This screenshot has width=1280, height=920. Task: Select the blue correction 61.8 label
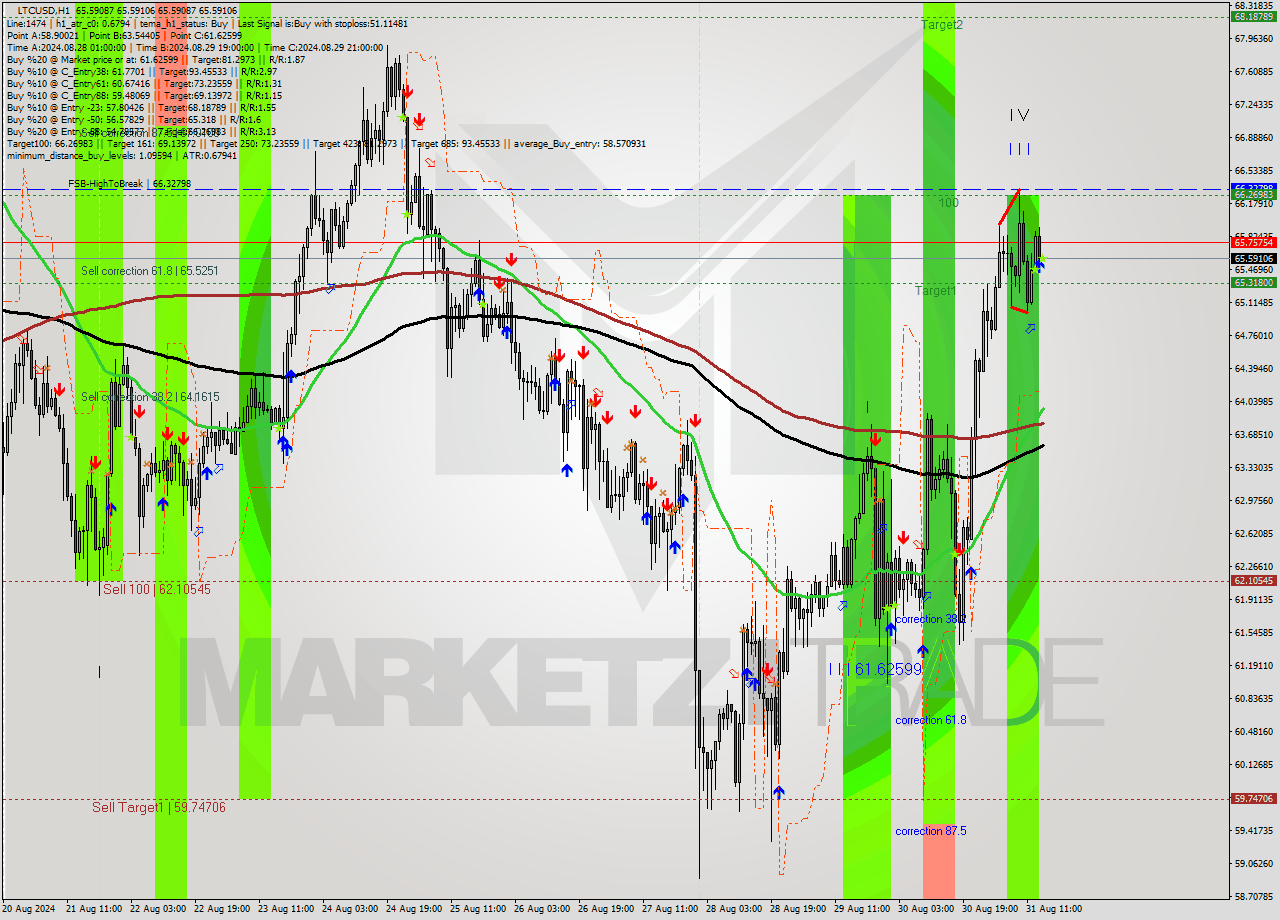tap(931, 720)
